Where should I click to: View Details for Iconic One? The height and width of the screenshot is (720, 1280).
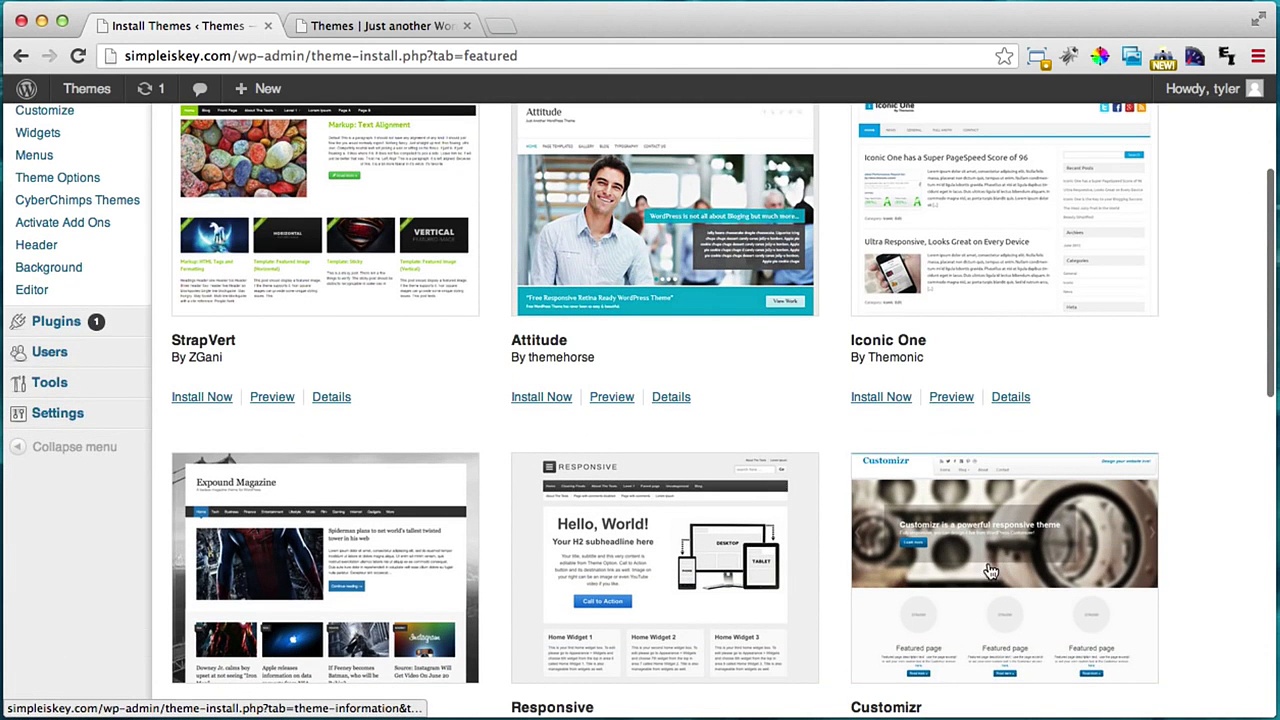tap(1010, 397)
